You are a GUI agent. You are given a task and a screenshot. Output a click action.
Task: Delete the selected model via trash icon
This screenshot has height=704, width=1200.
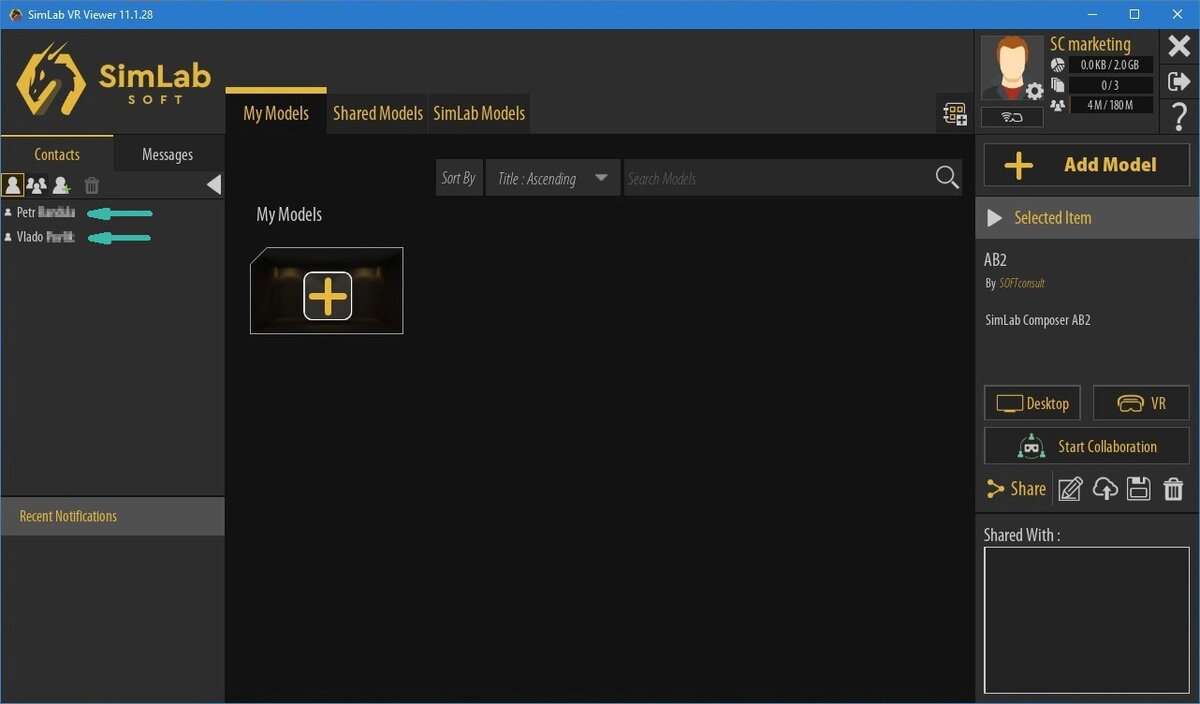point(1173,488)
